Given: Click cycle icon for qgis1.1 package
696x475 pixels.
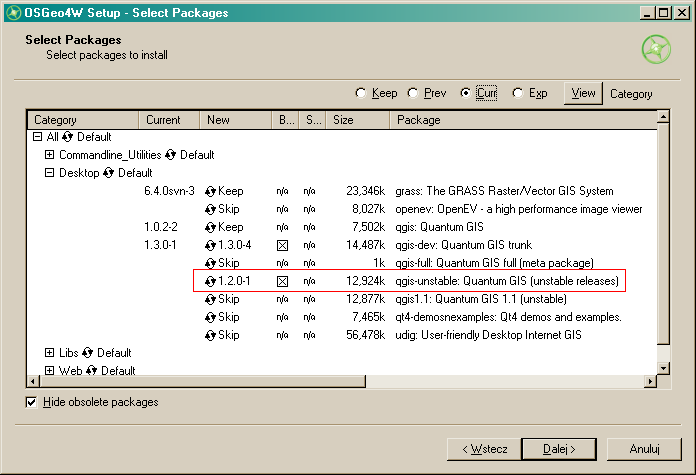Looking at the screenshot, I should 210,299.
